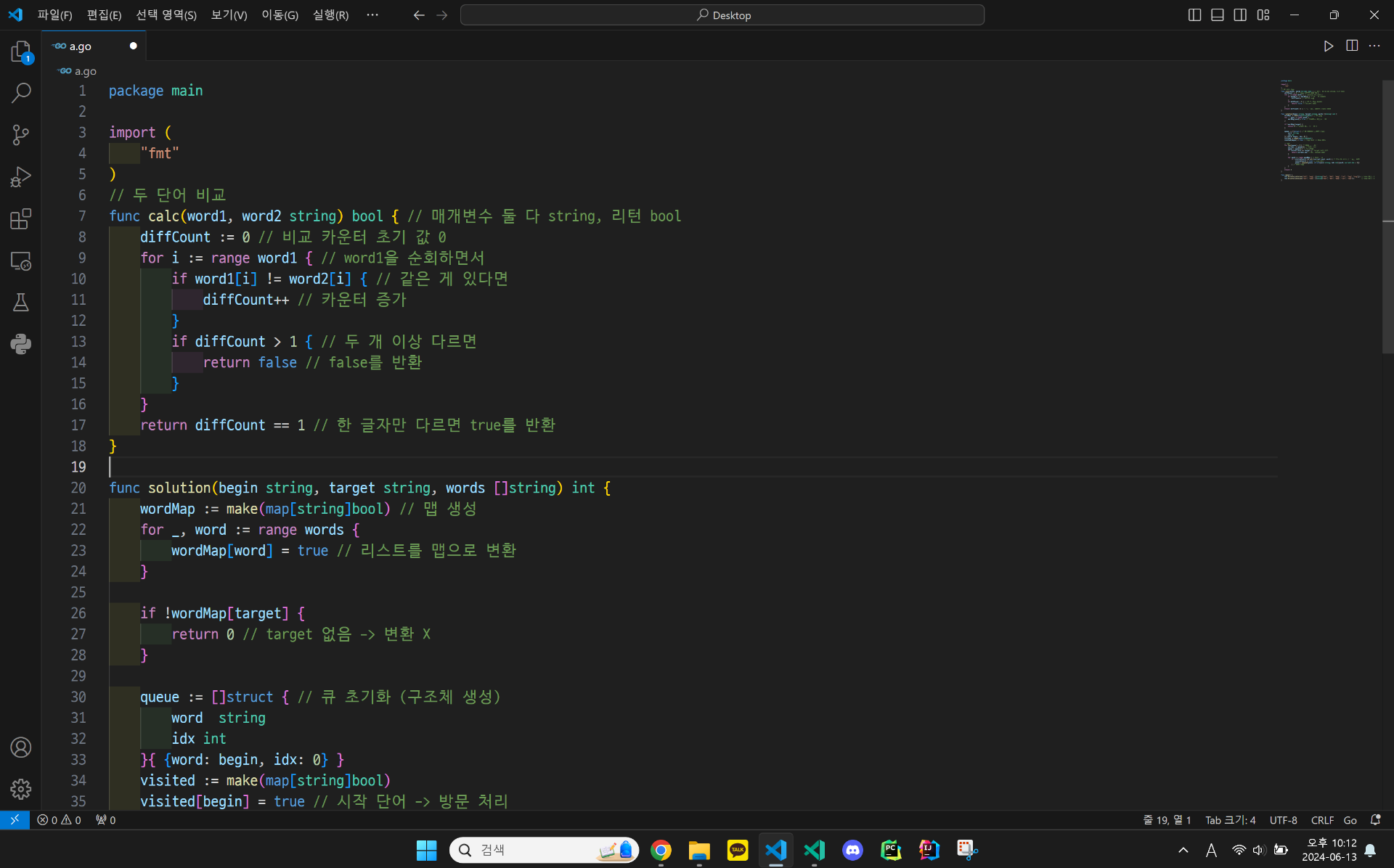Open Discord from the taskbar
Image resolution: width=1394 pixels, height=868 pixels.
coord(852,850)
